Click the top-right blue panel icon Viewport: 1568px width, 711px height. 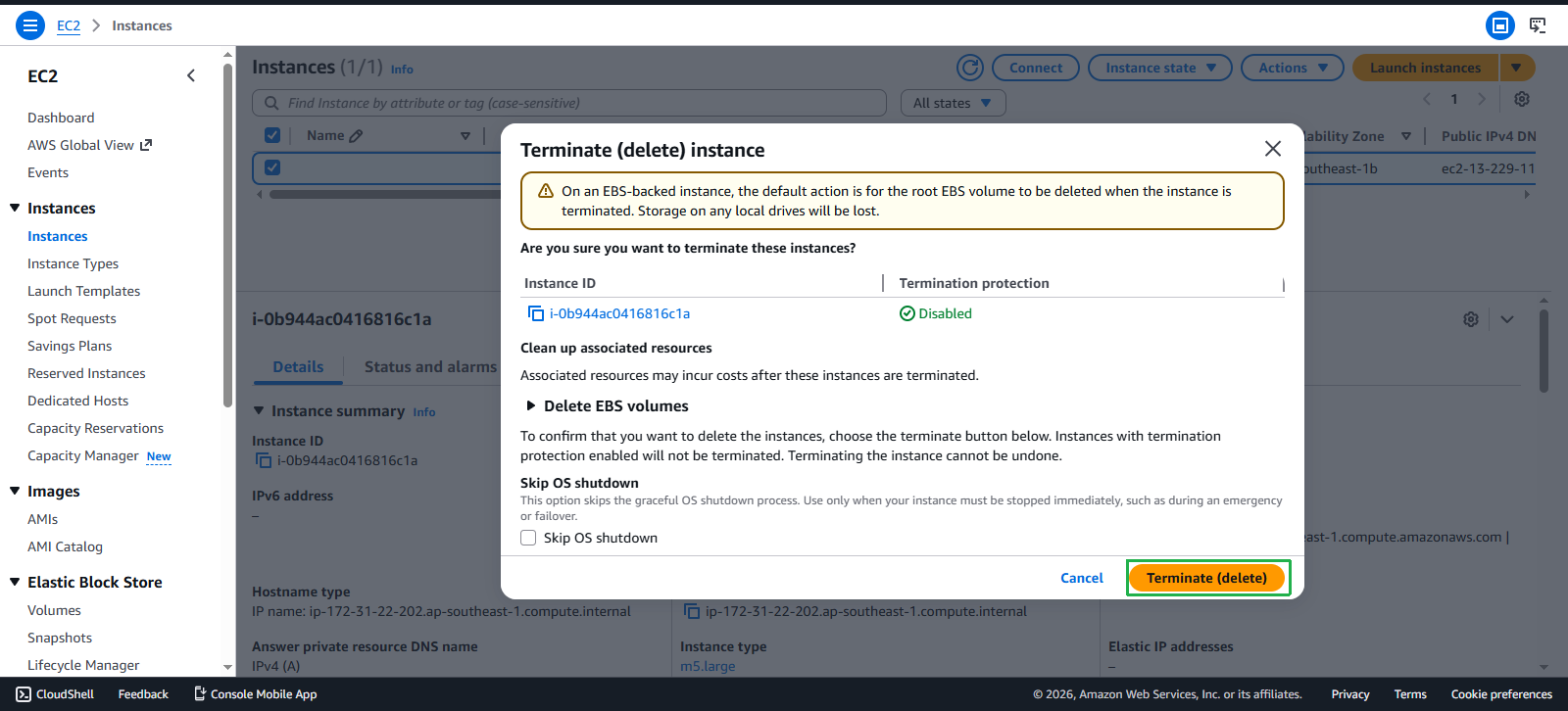1499,25
